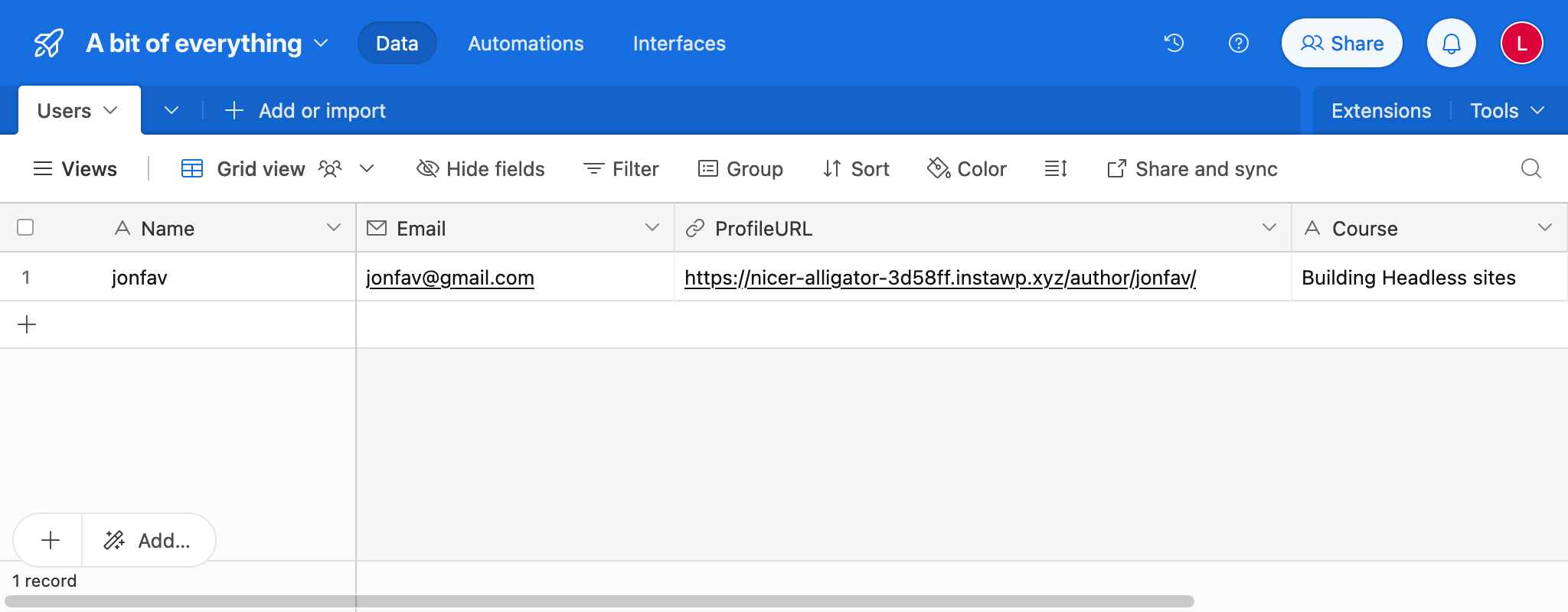
Task: Click the Share button
Action: coord(1342,43)
